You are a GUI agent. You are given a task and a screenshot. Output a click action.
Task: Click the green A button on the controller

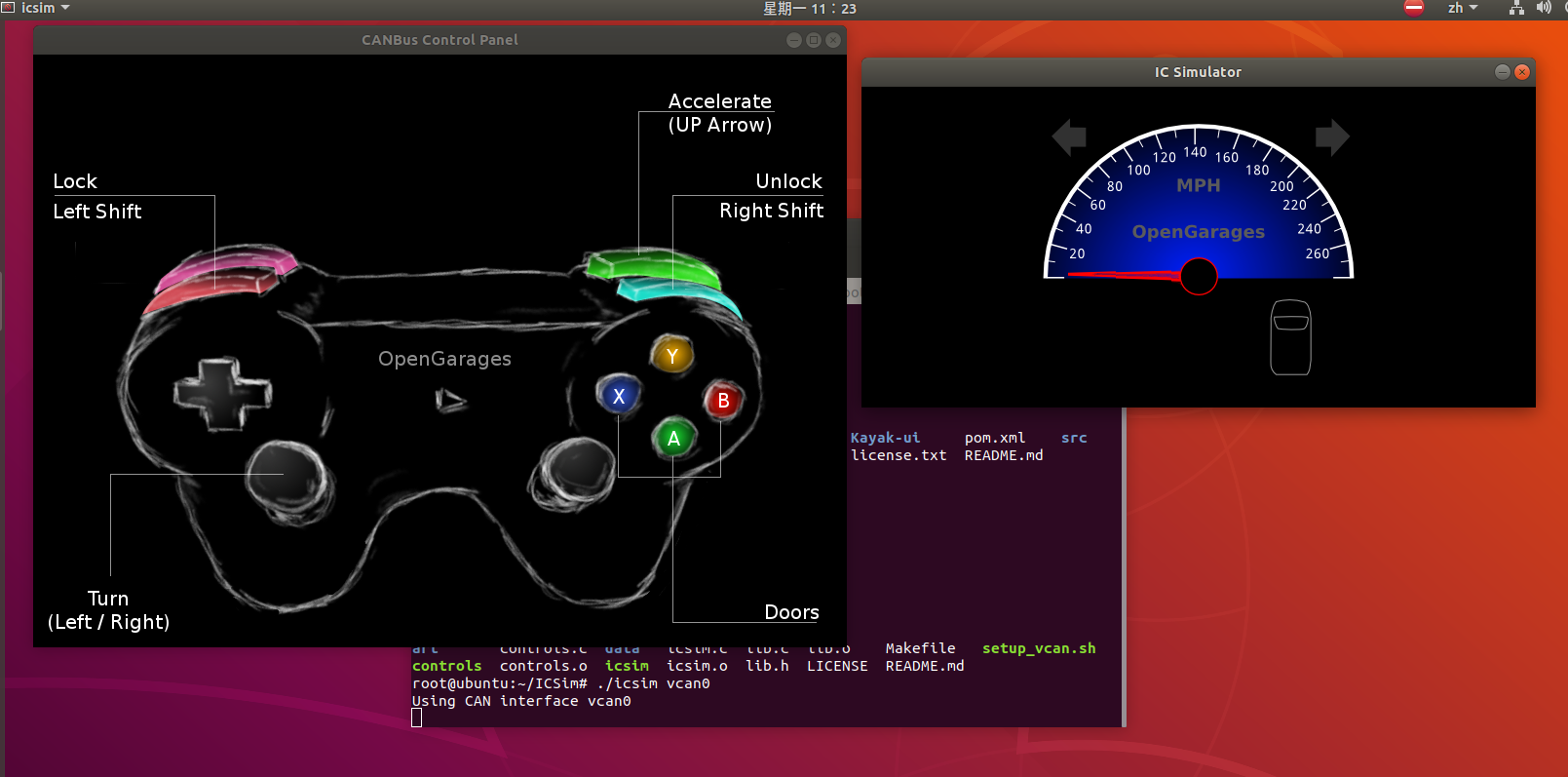click(673, 439)
